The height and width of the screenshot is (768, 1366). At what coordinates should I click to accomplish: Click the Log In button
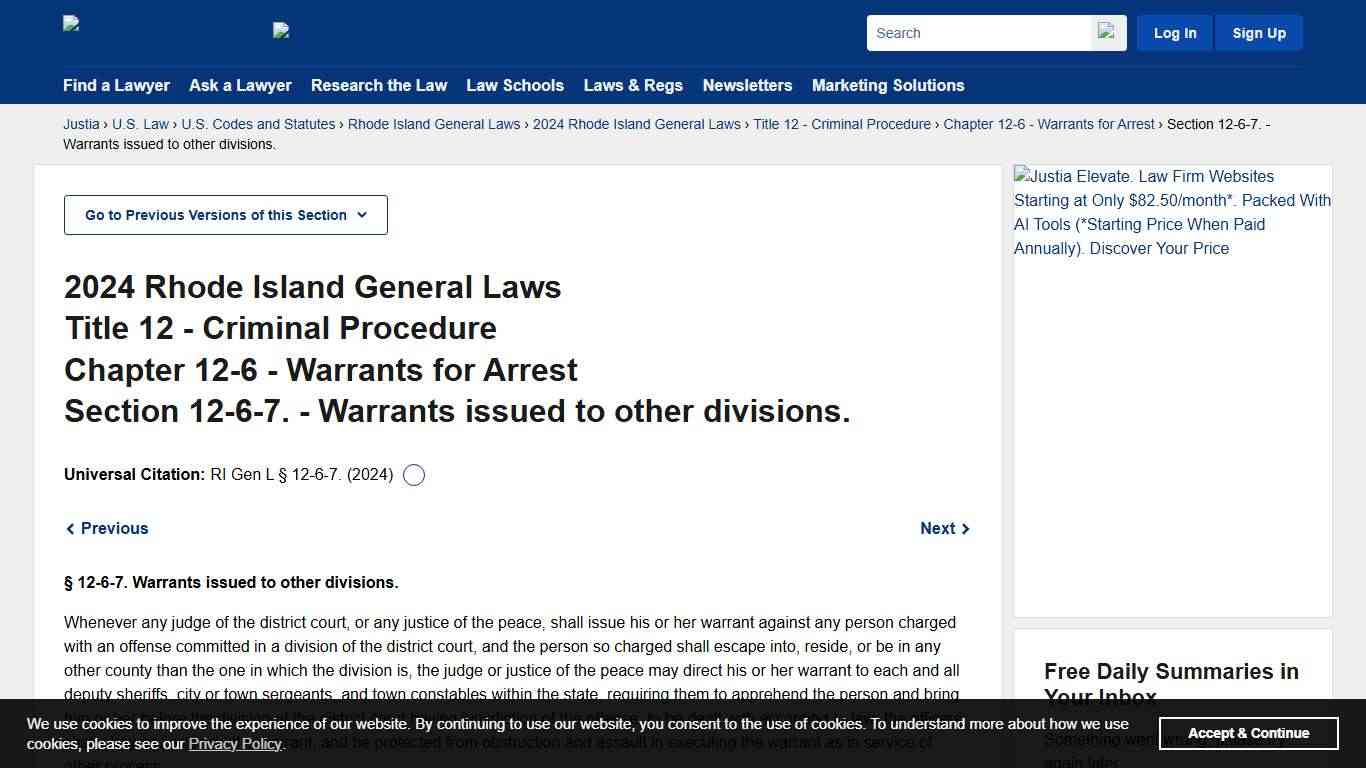pos(1174,32)
